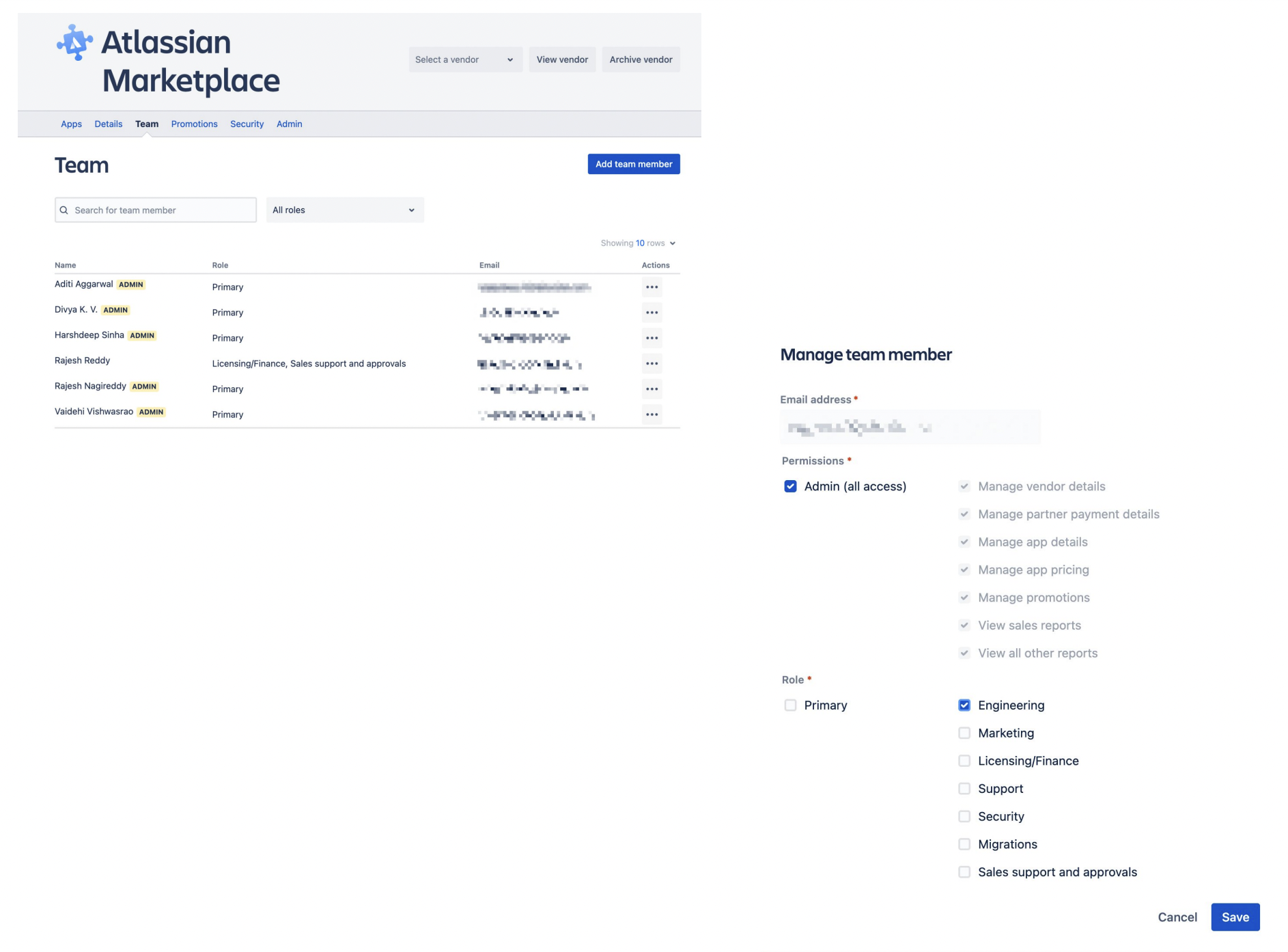Open the Promotions tab
This screenshot has width=1288, height=952.
194,124
